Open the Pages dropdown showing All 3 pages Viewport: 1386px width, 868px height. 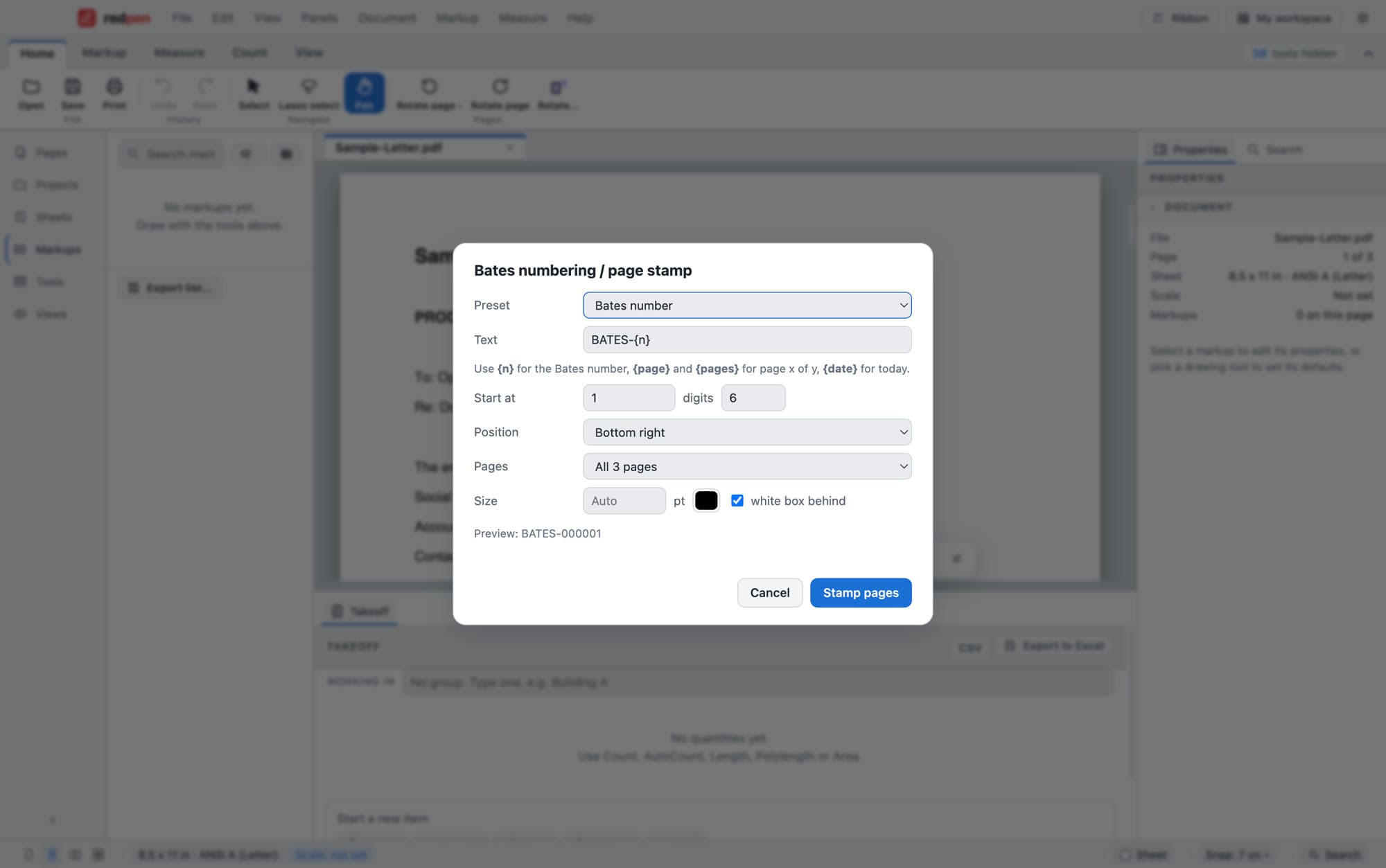click(747, 466)
